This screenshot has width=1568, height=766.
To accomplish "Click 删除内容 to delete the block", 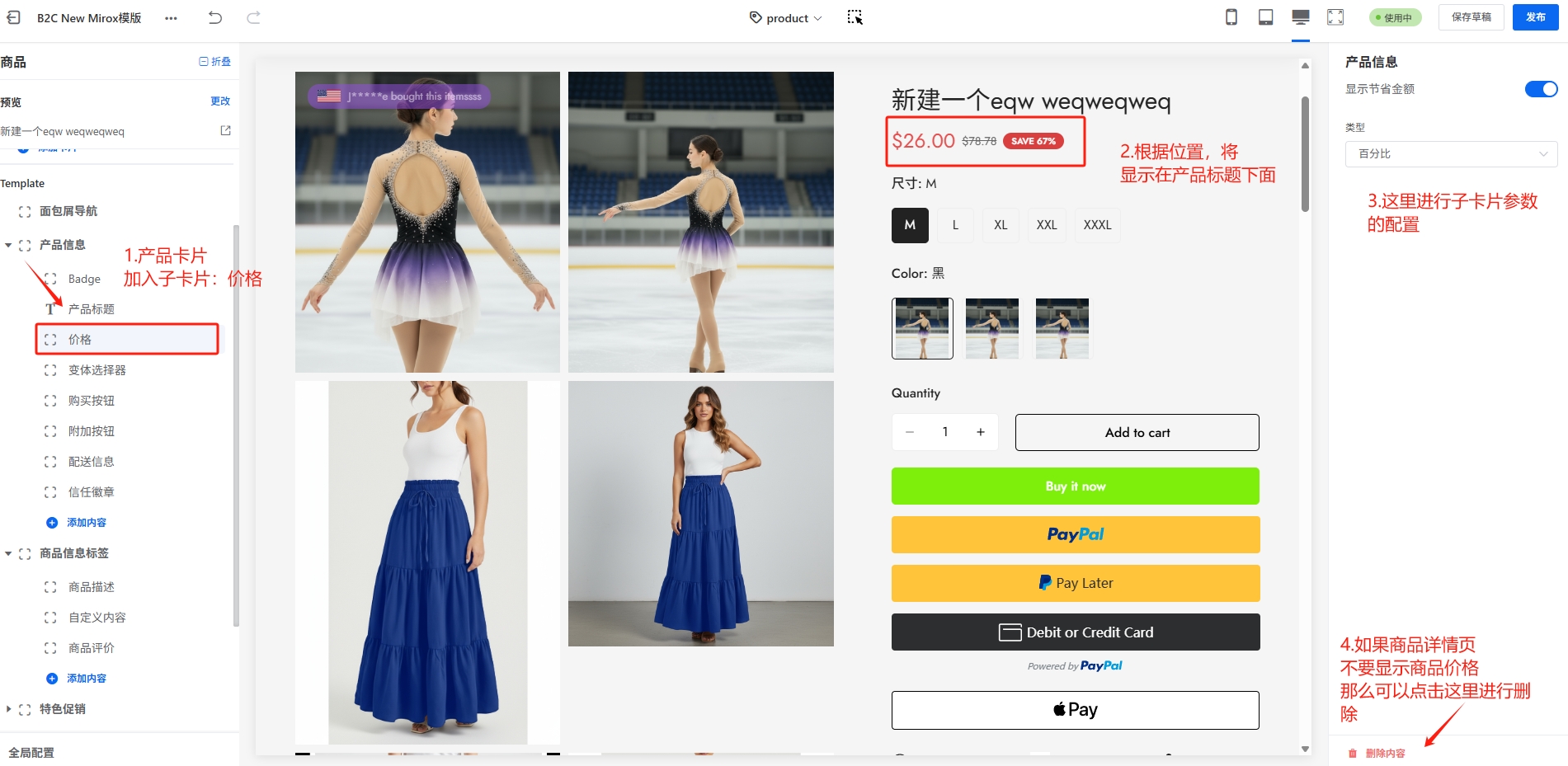I will coord(1384,753).
